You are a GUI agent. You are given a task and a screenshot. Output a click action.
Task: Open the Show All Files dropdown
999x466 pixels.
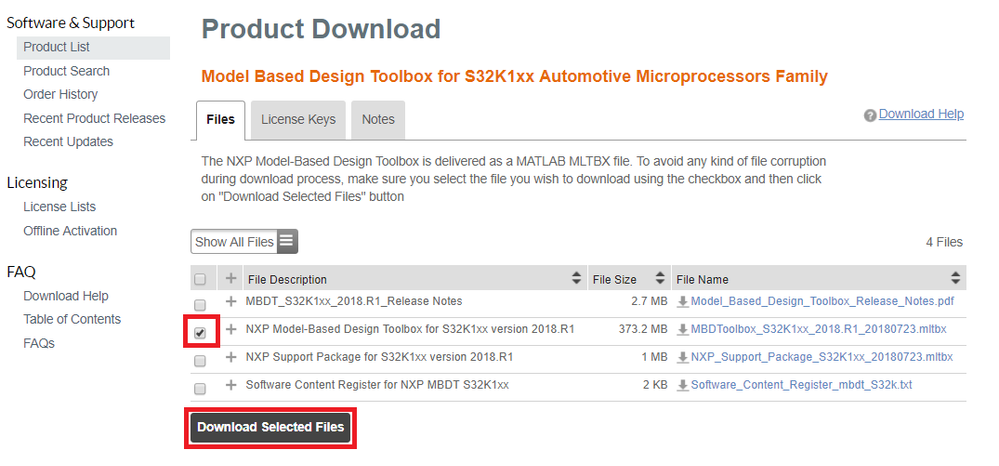(x=244, y=242)
